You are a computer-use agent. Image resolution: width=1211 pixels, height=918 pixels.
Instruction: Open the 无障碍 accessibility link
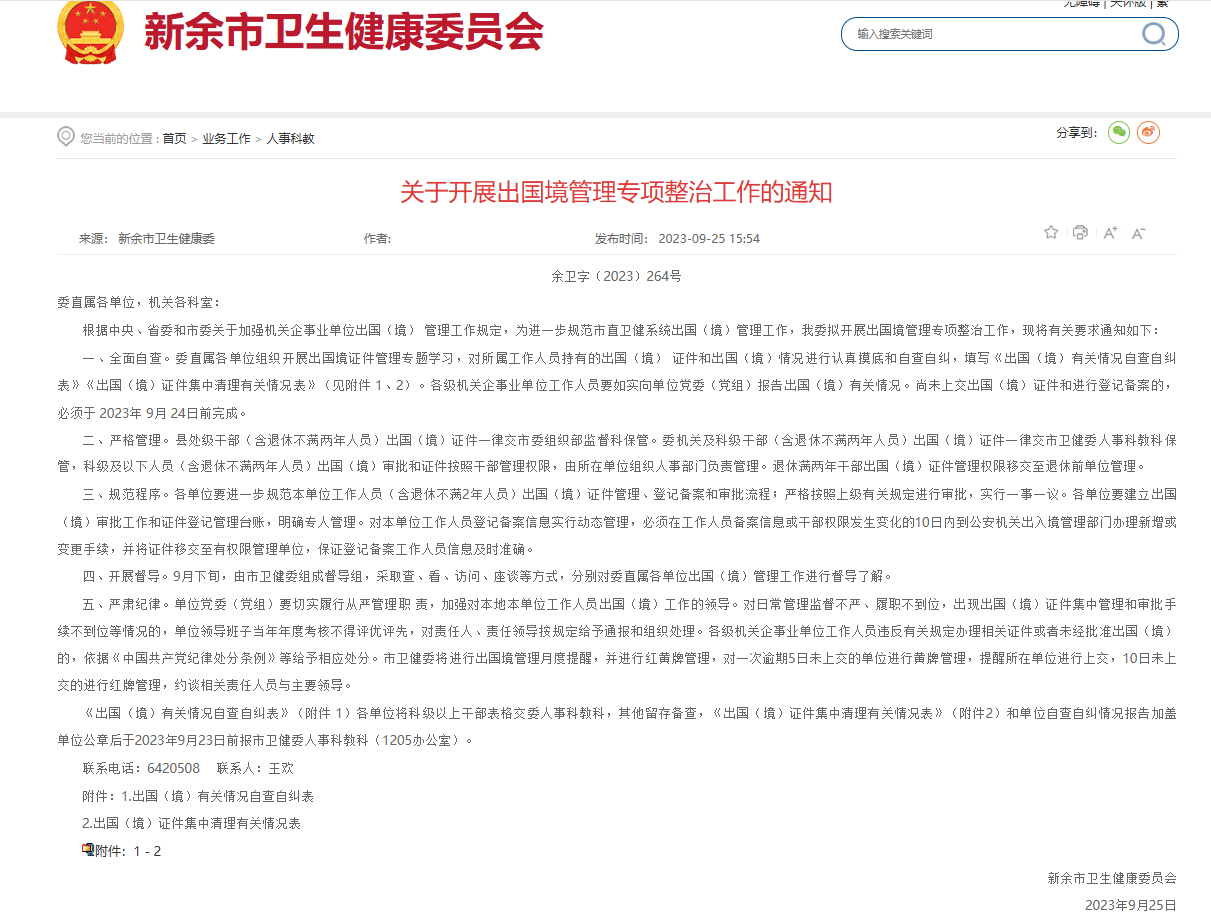[1082, 3]
